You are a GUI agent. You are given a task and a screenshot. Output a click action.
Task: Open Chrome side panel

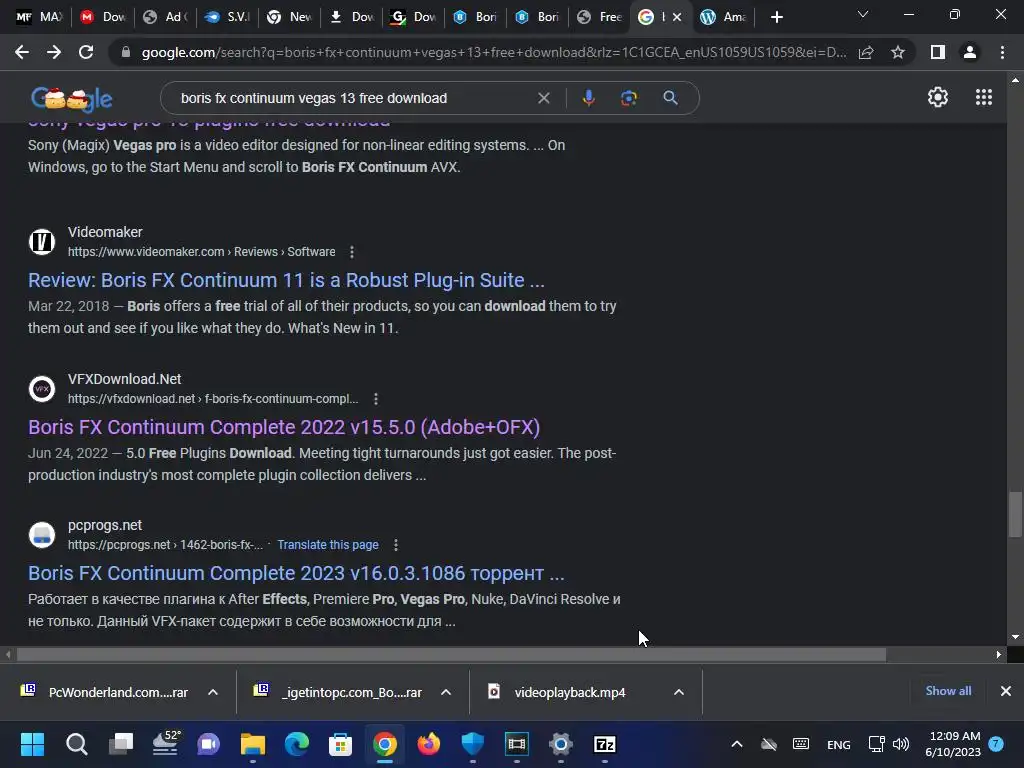(938, 52)
